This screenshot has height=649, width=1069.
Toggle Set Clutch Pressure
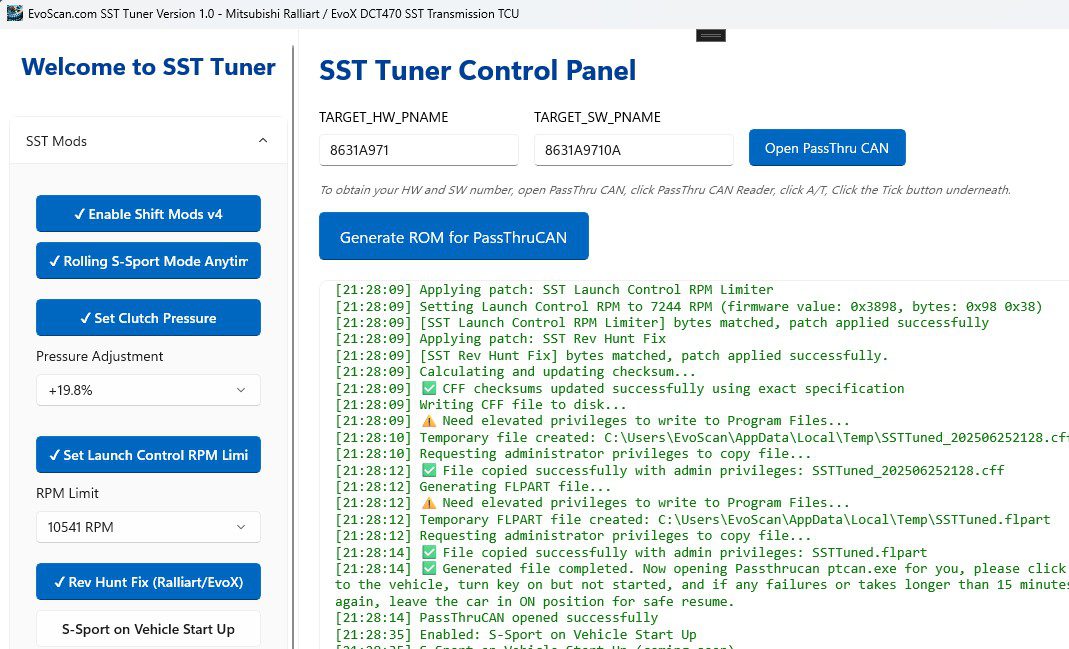(149, 318)
